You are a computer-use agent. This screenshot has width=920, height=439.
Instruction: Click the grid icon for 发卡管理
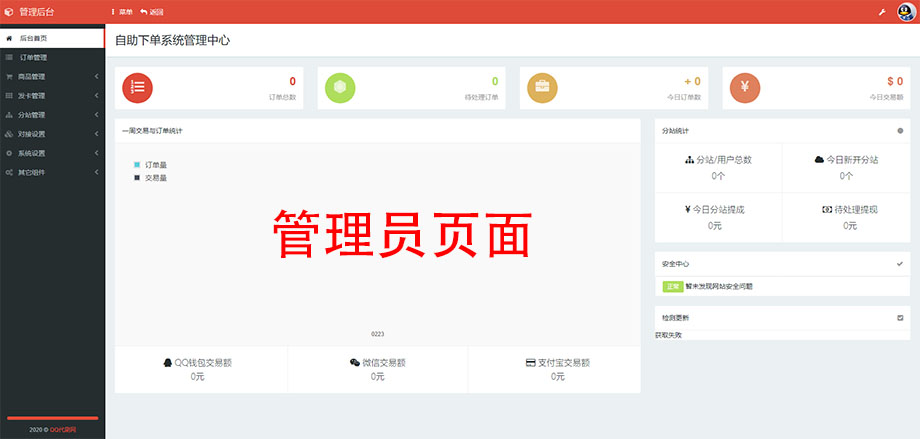point(9,96)
